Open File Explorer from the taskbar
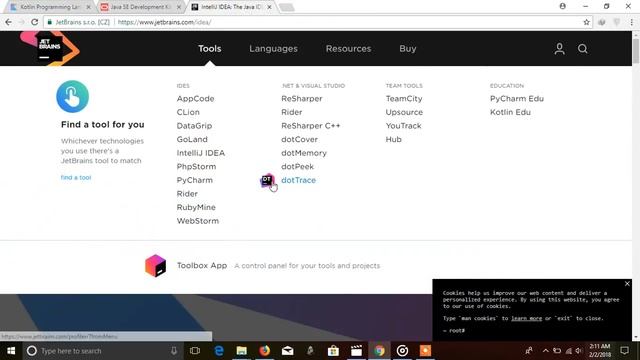The height and width of the screenshot is (360, 640). [x=242, y=351]
